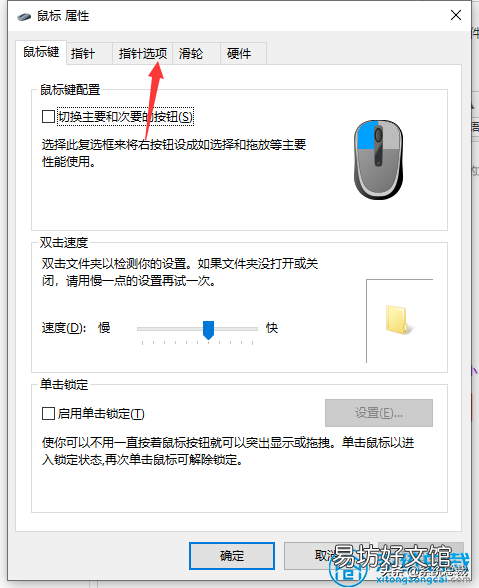The image size is (479, 588).
Task: Close the 鼠标 属性 dialog
Action: pyautogui.click(x=456, y=15)
